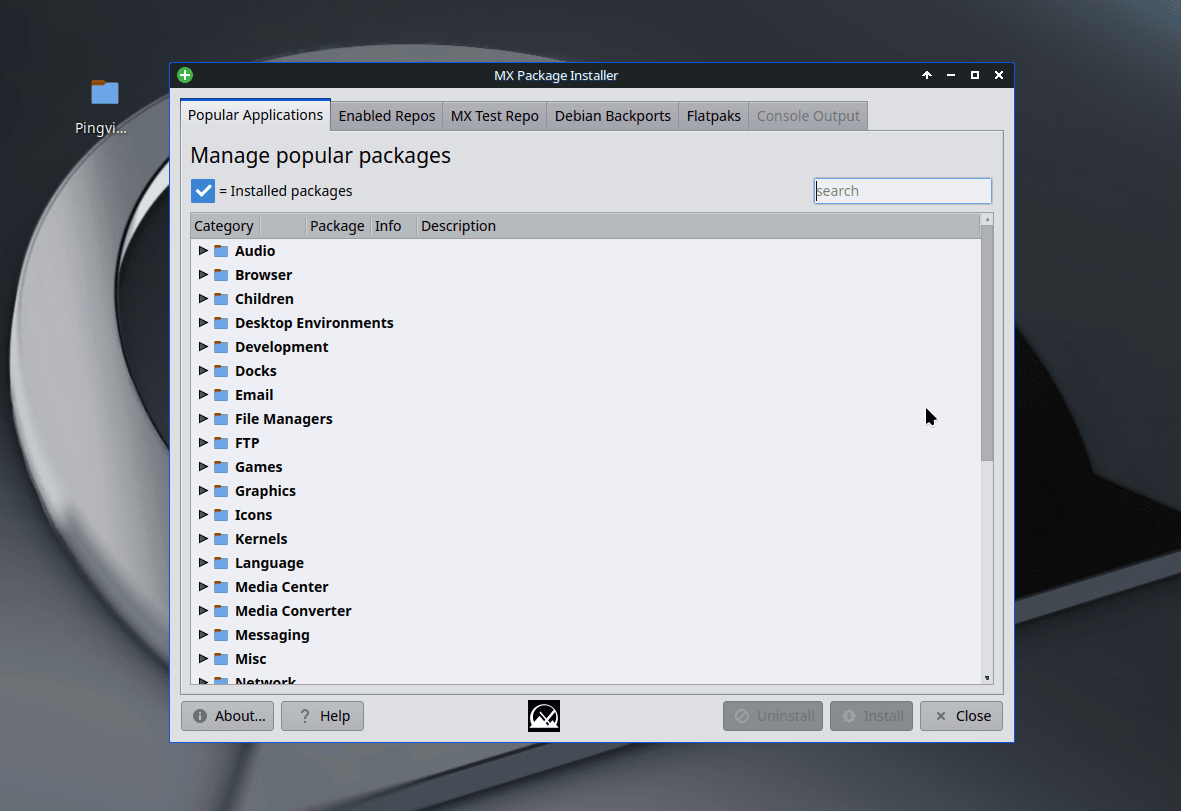Open the Debian Backports tab

(612, 116)
